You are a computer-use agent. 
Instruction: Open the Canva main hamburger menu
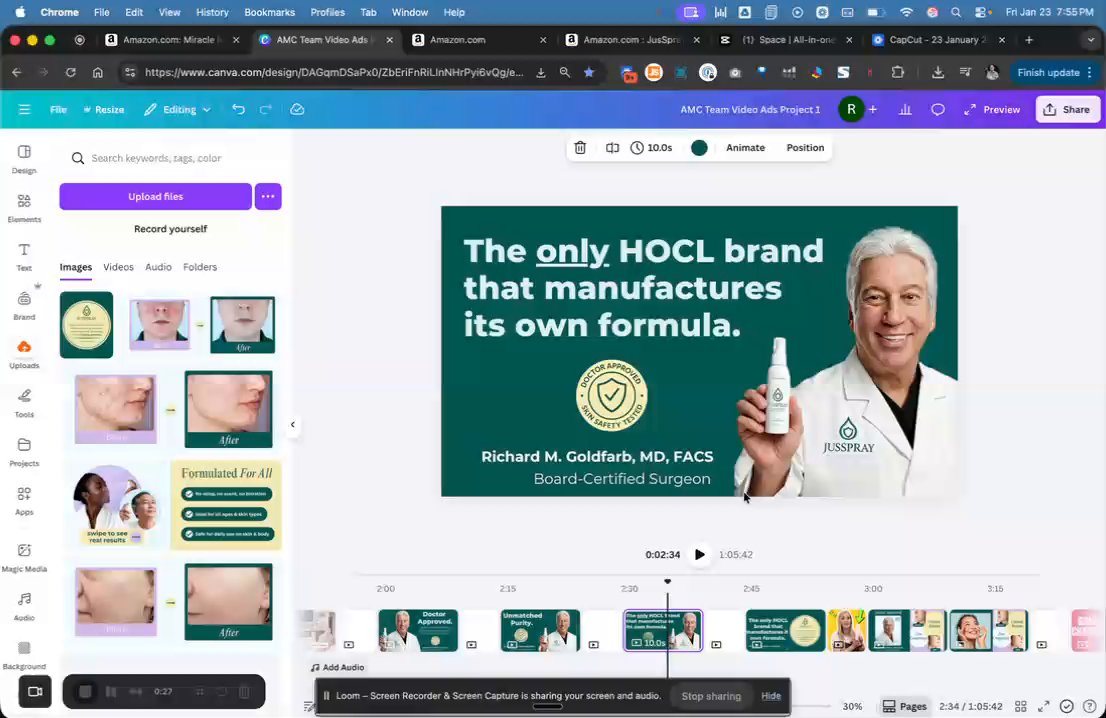24,109
